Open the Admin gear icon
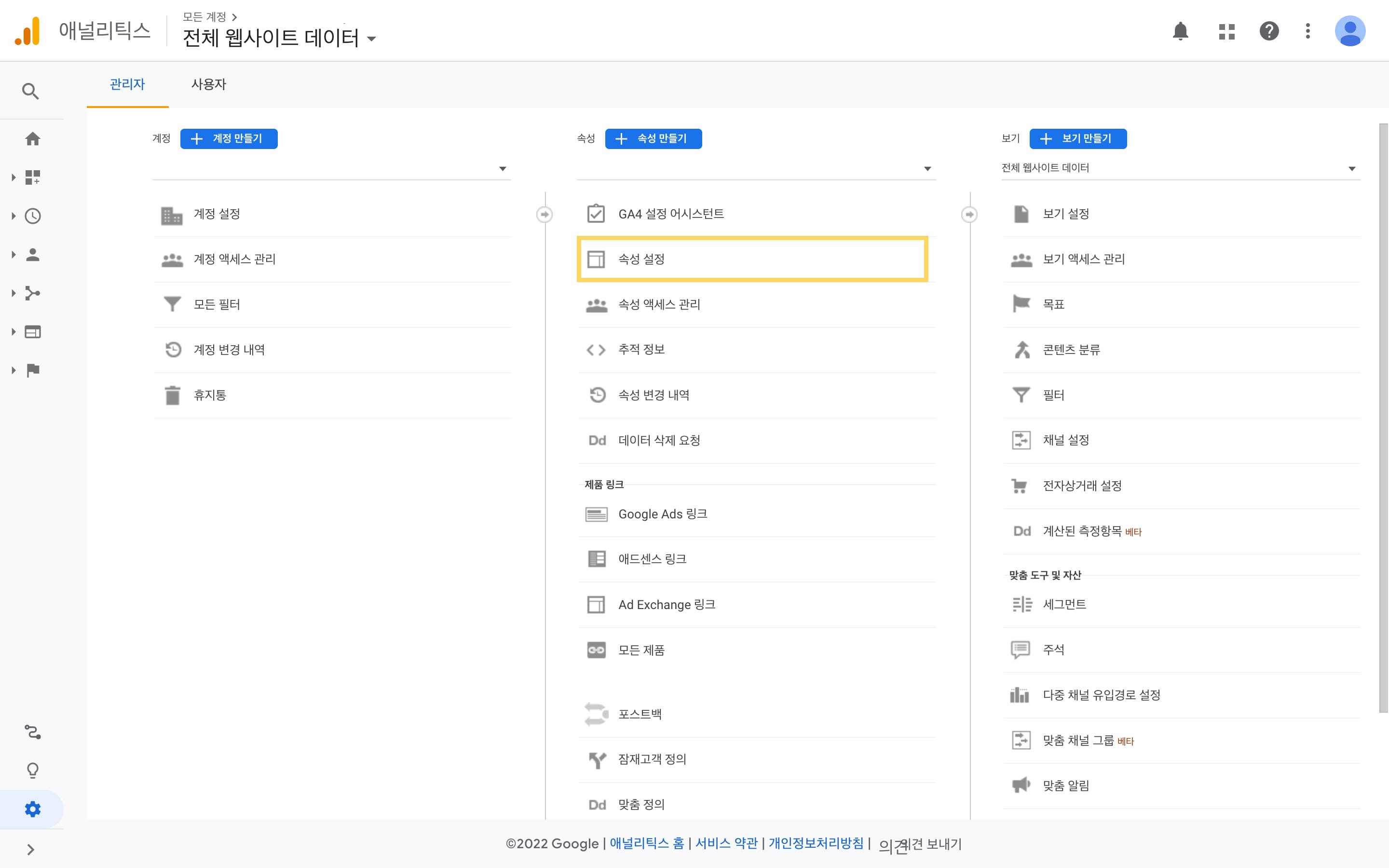This screenshot has width=1389, height=868. tap(33, 809)
